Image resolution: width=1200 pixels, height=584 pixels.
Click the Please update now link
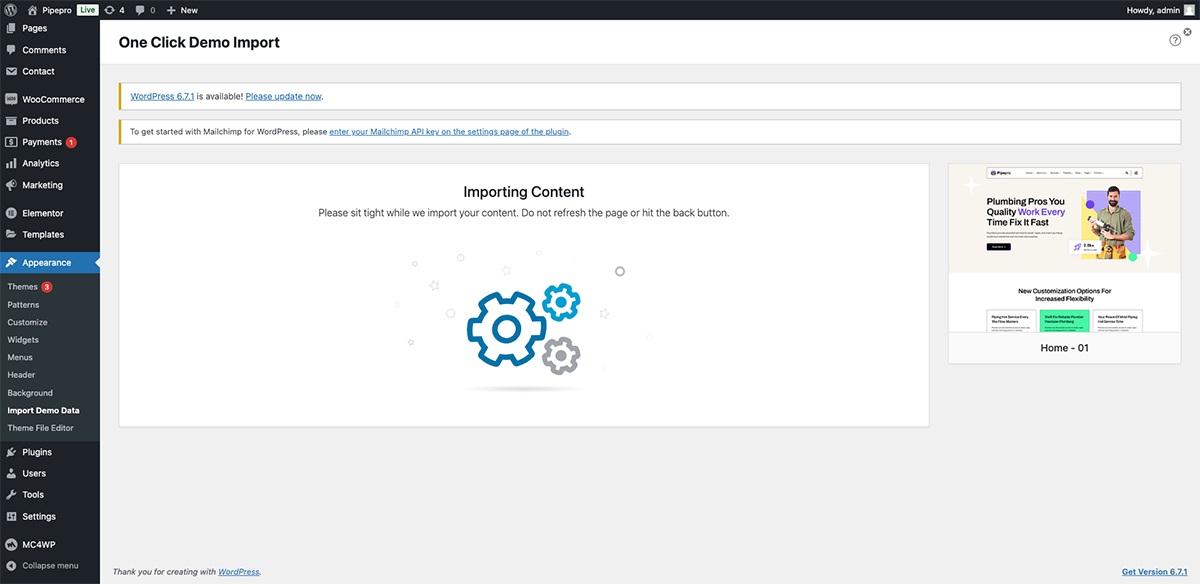[284, 97]
